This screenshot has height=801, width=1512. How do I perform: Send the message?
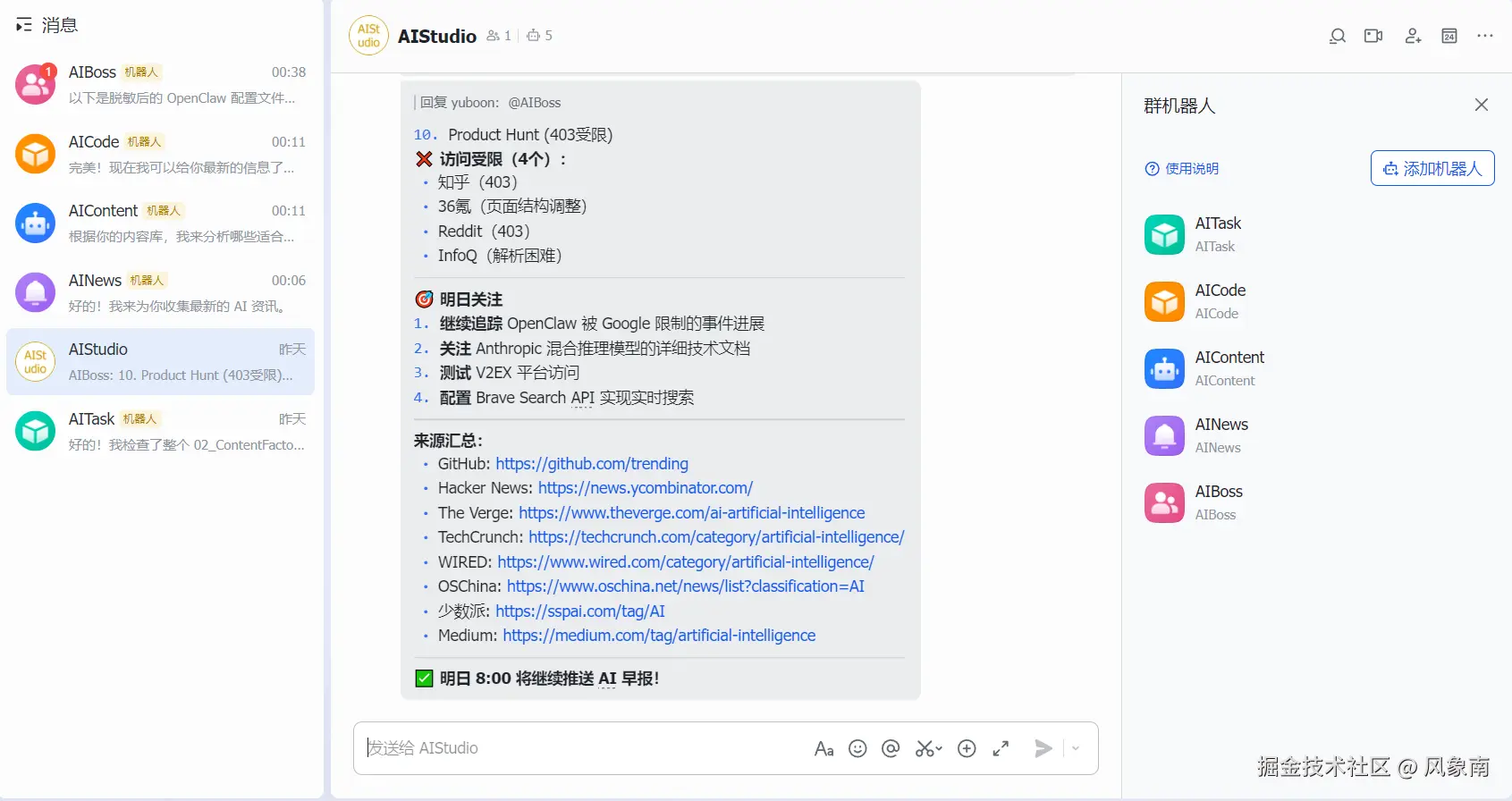tap(1043, 748)
